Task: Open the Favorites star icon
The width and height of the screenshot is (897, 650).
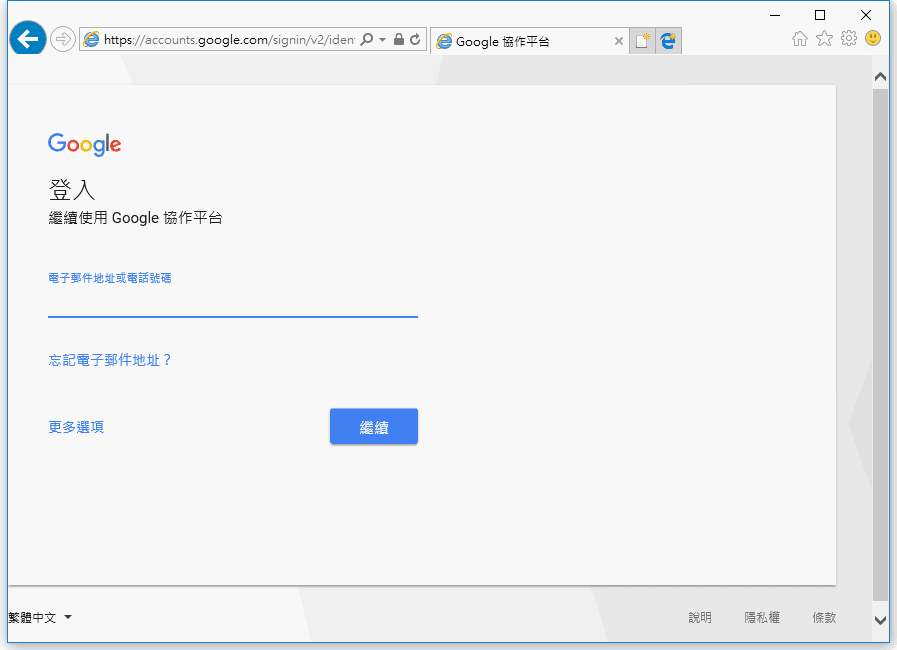Action: (x=824, y=38)
